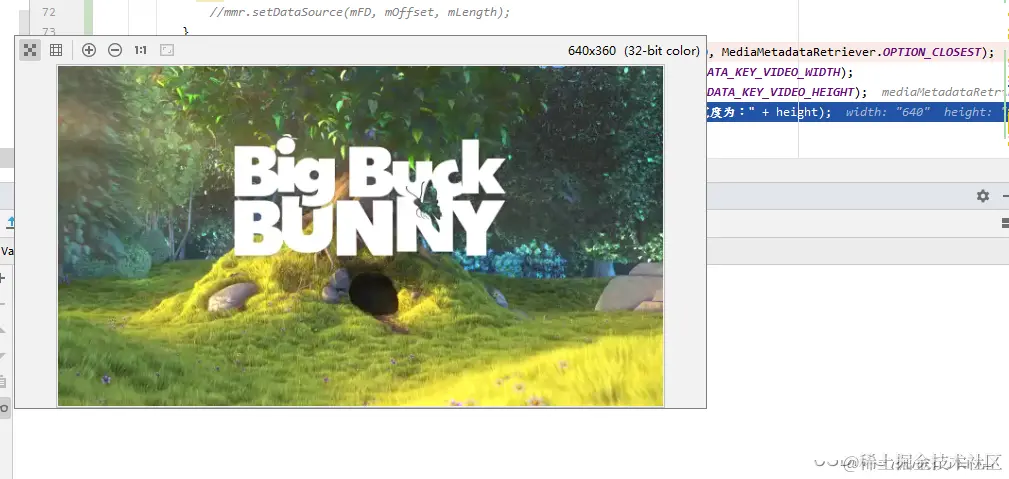Viewport: 1009px width, 479px height.
Task: Click gutter line number 72
Action: pyautogui.click(x=48, y=12)
